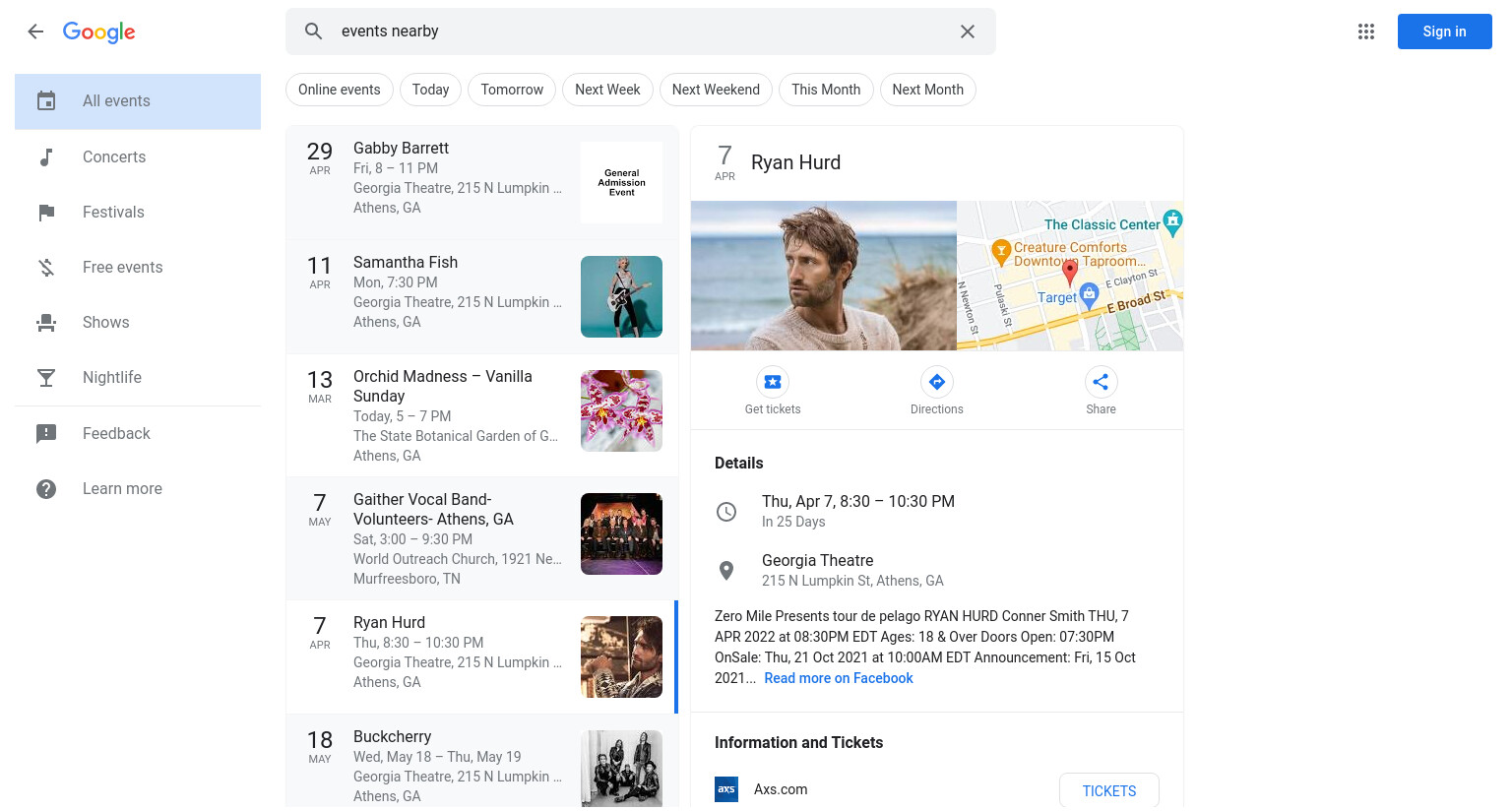Select the All events calendar icon

tap(46, 101)
